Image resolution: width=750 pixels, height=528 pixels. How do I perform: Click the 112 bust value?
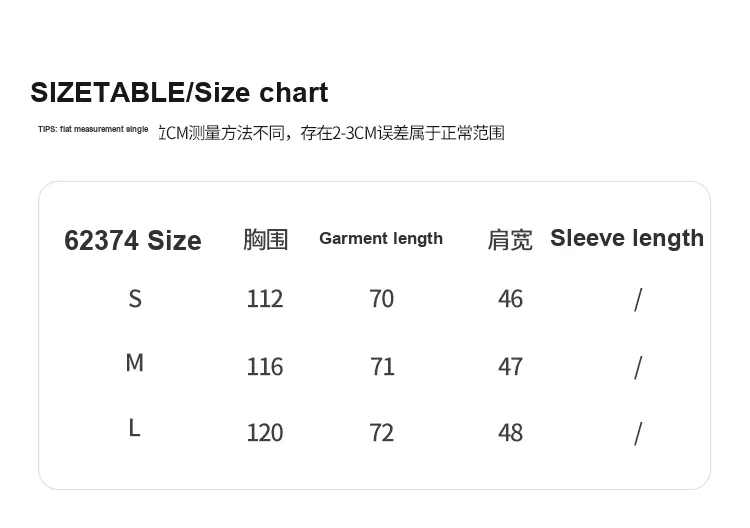[x=265, y=299]
